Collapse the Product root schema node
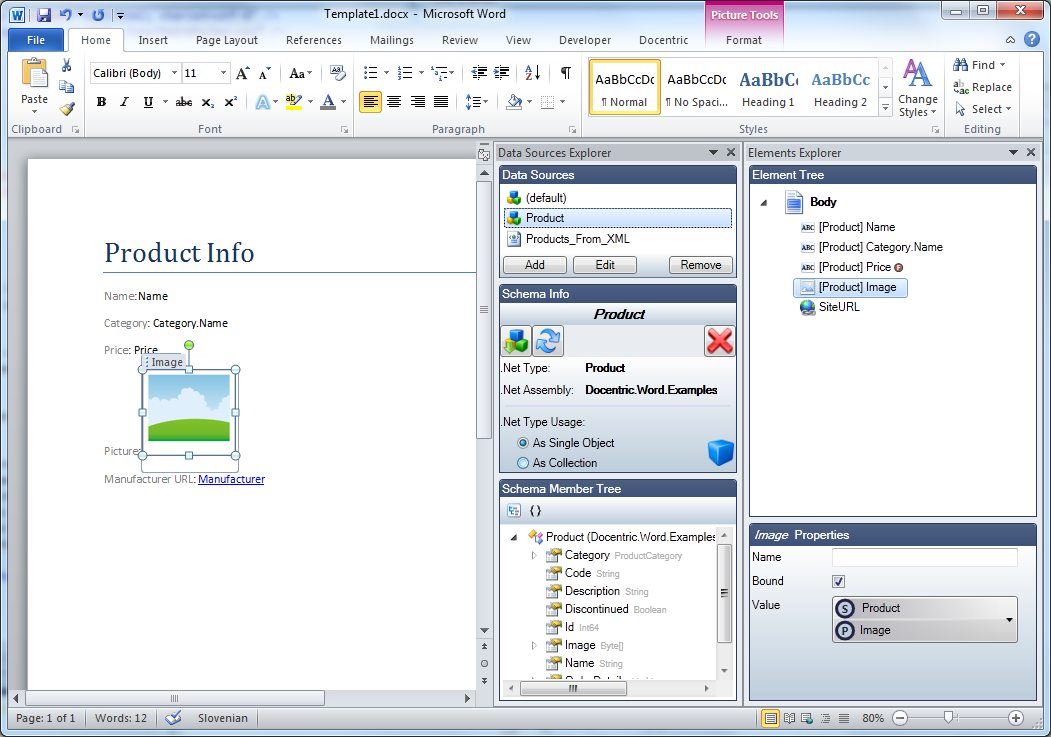The image size is (1051, 737). point(514,537)
